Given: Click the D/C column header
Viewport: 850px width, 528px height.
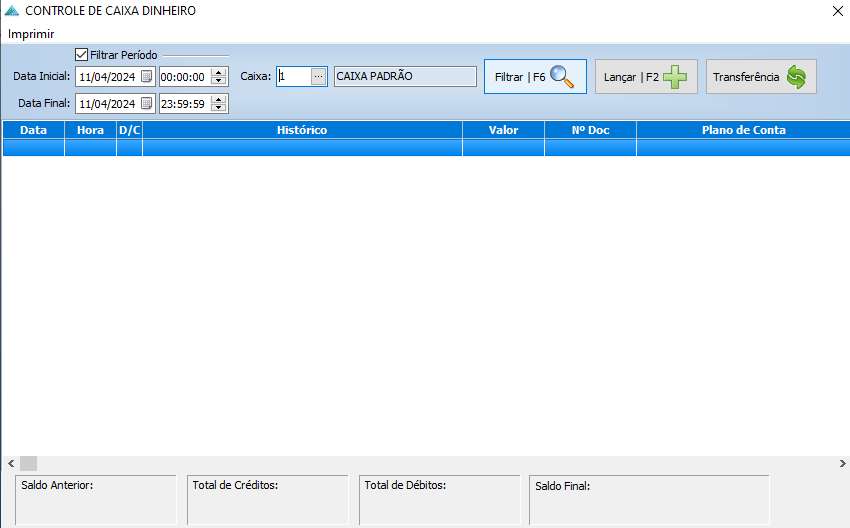Looking at the screenshot, I should click(130, 130).
